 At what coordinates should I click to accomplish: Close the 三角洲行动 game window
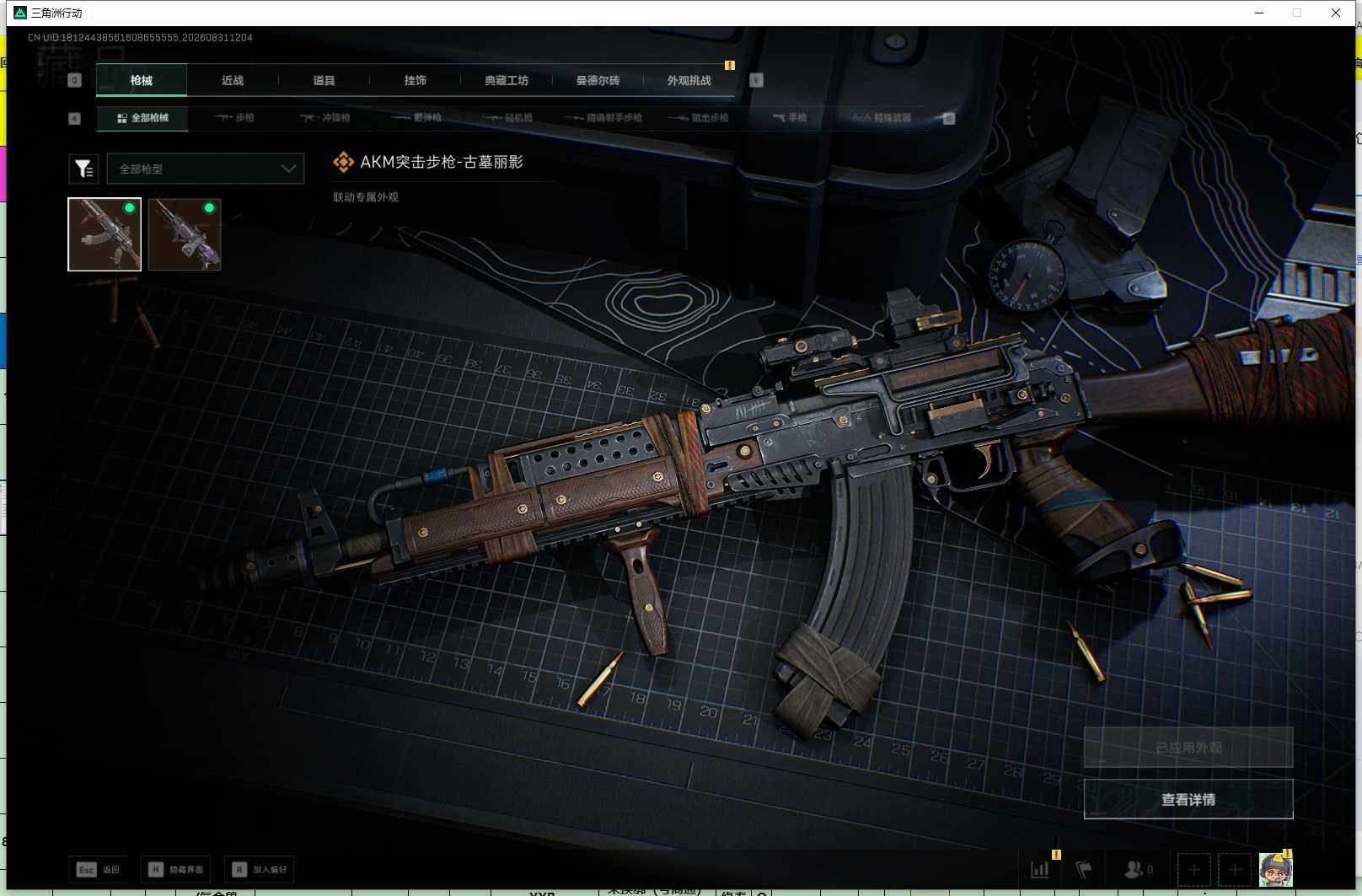1336,13
